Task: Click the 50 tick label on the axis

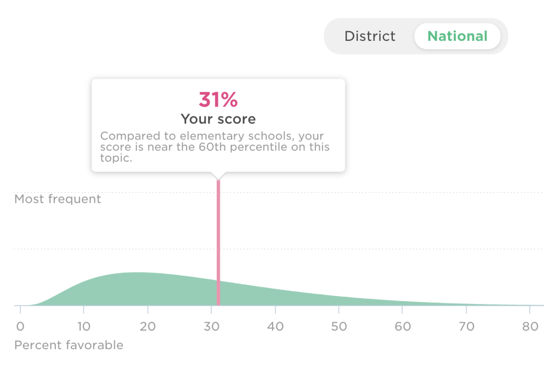Action: [x=339, y=326]
